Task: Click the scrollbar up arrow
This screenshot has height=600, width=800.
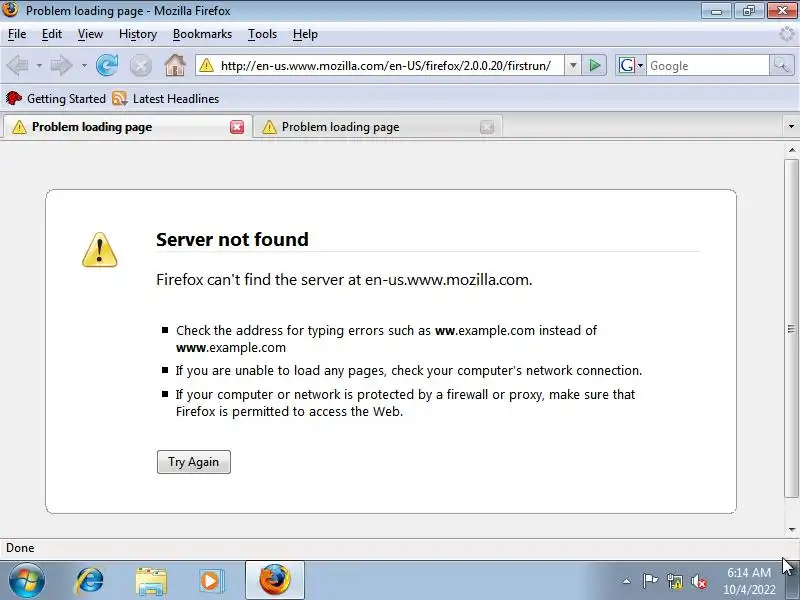Action: pyautogui.click(x=791, y=150)
